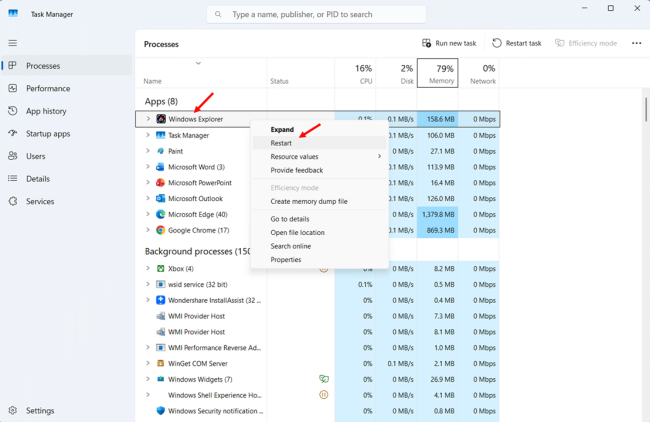This screenshot has width=650, height=422.
Task: Expand the Task Manager process group
Action: tap(148, 135)
